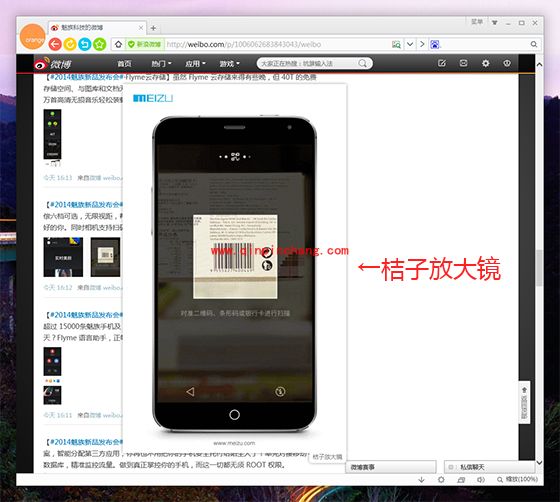Image resolution: width=560 pixels, height=502 pixels.
Task: Expand the 热门 dropdown menu
Action: pos(161,64)
